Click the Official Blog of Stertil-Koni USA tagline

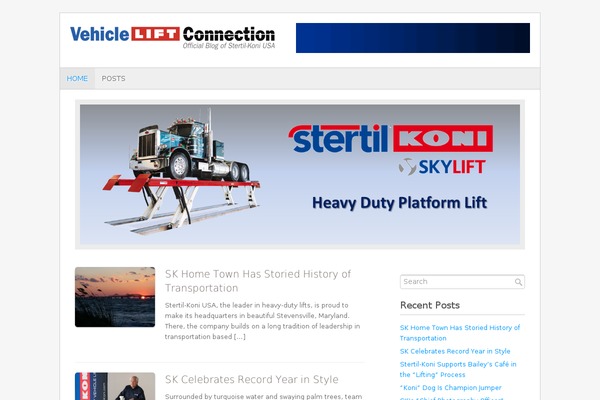tap(229, 46)
